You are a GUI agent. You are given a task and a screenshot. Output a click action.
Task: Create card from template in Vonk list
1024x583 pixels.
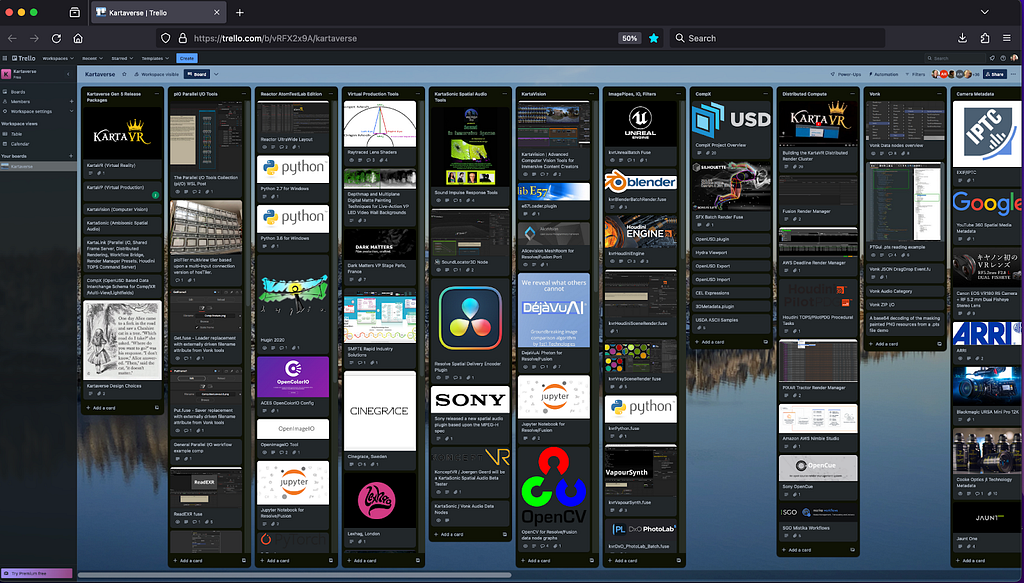[x=939, y=343]
